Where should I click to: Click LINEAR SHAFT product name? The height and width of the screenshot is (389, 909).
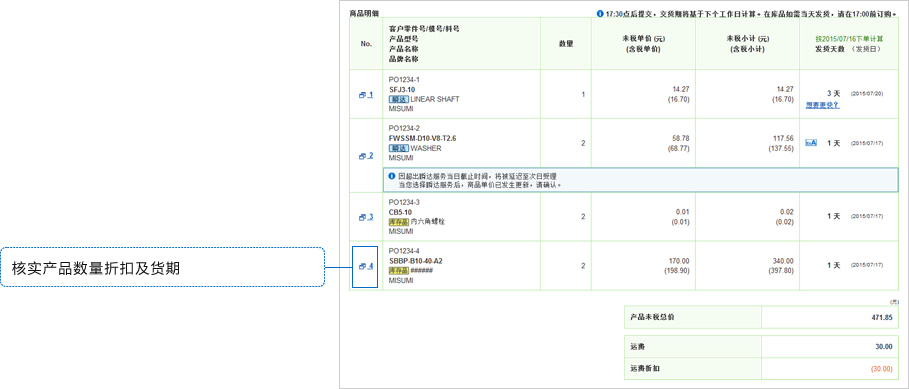435,99
